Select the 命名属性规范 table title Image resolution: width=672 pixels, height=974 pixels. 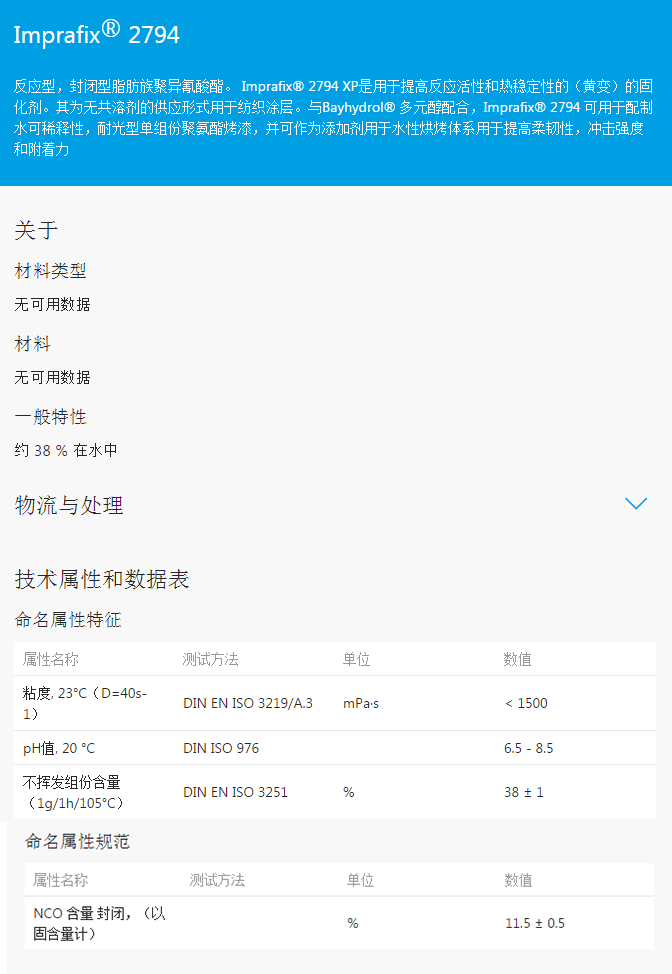[78, 842]
